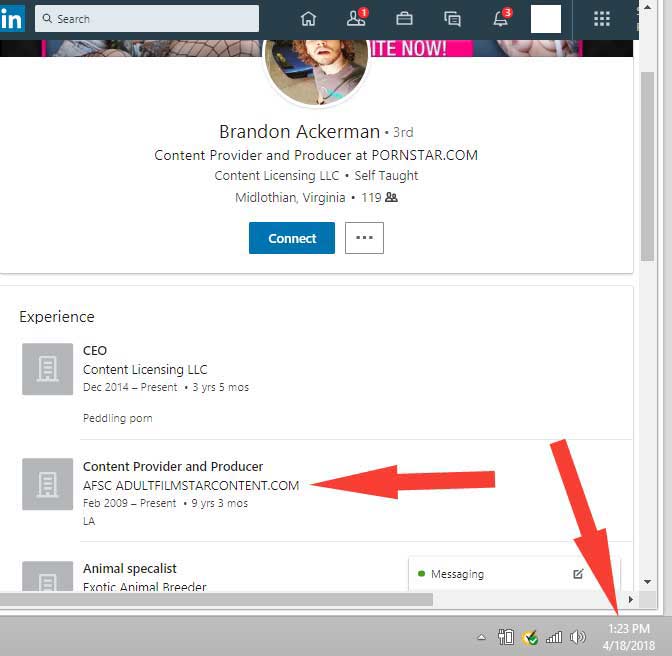672x656 pixels.
Task: Click the banner ad at top
Action: 316,48
